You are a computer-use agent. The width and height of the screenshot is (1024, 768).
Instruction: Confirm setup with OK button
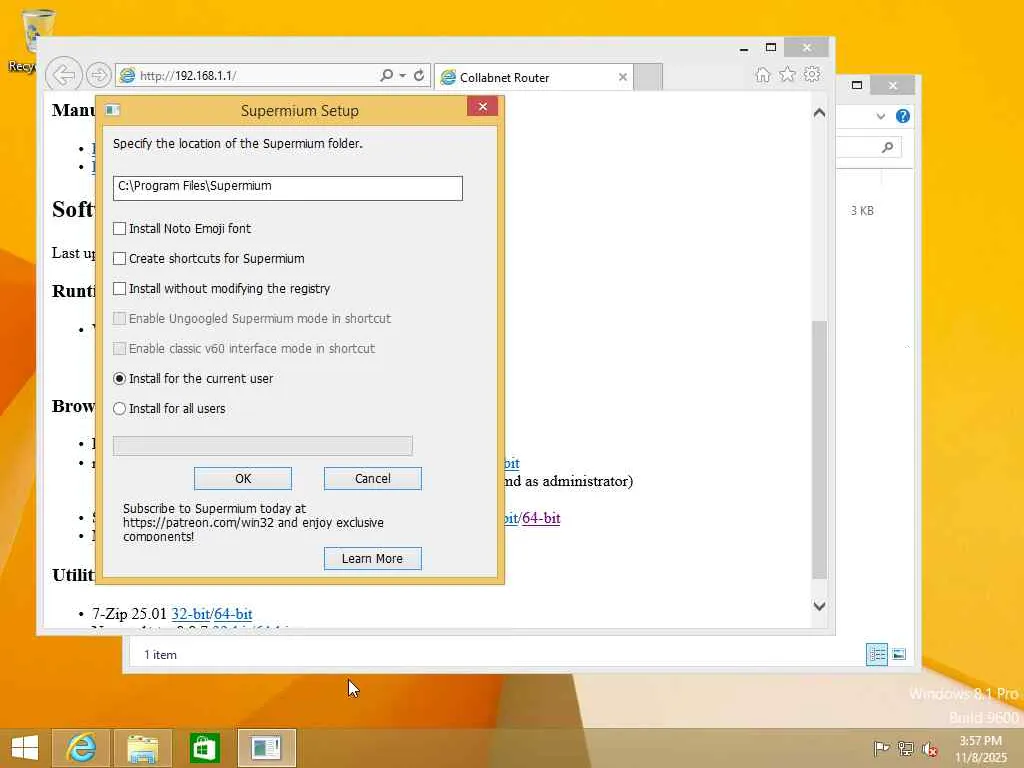tap(243, 479)
